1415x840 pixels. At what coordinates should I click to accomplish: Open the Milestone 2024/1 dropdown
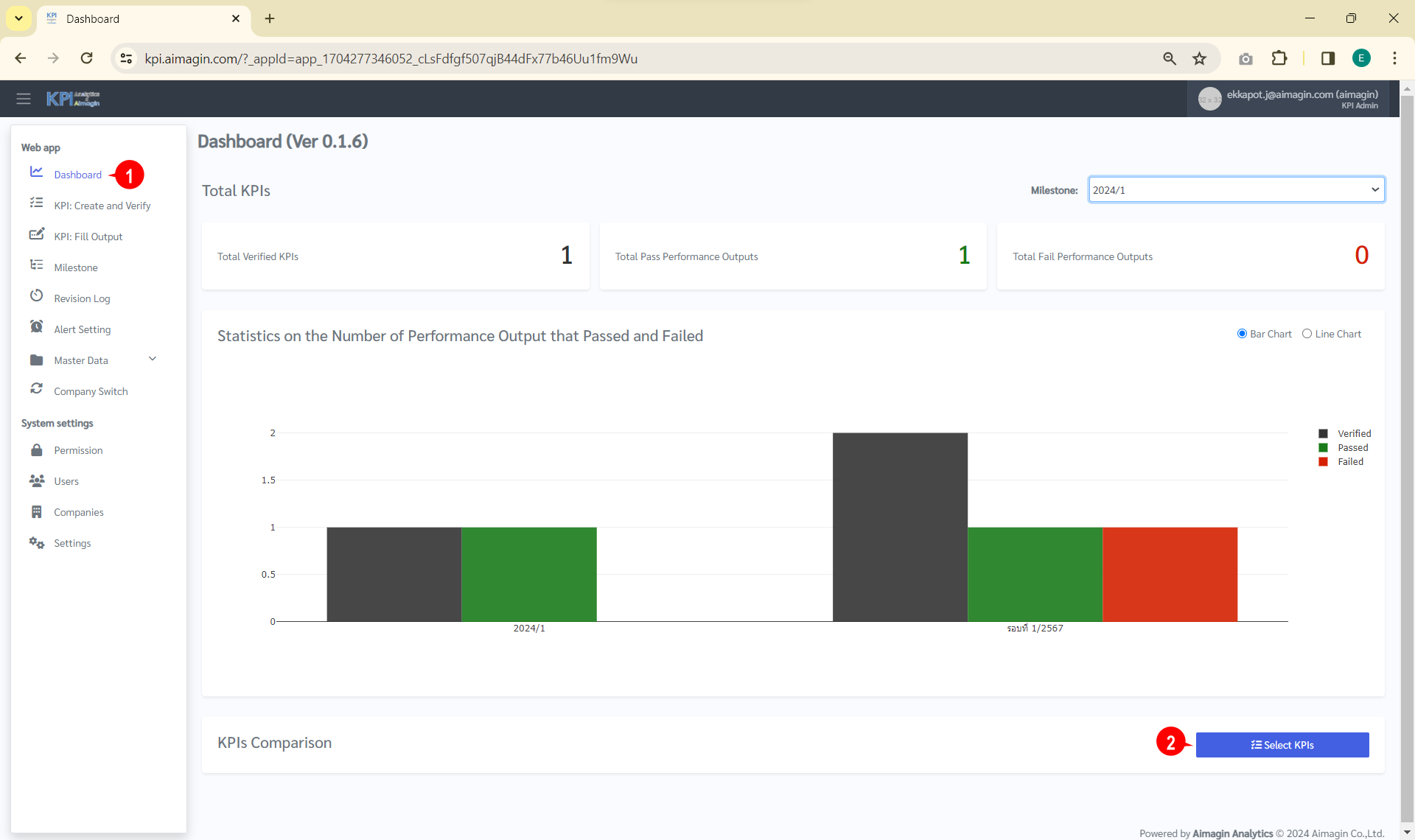1236,190
